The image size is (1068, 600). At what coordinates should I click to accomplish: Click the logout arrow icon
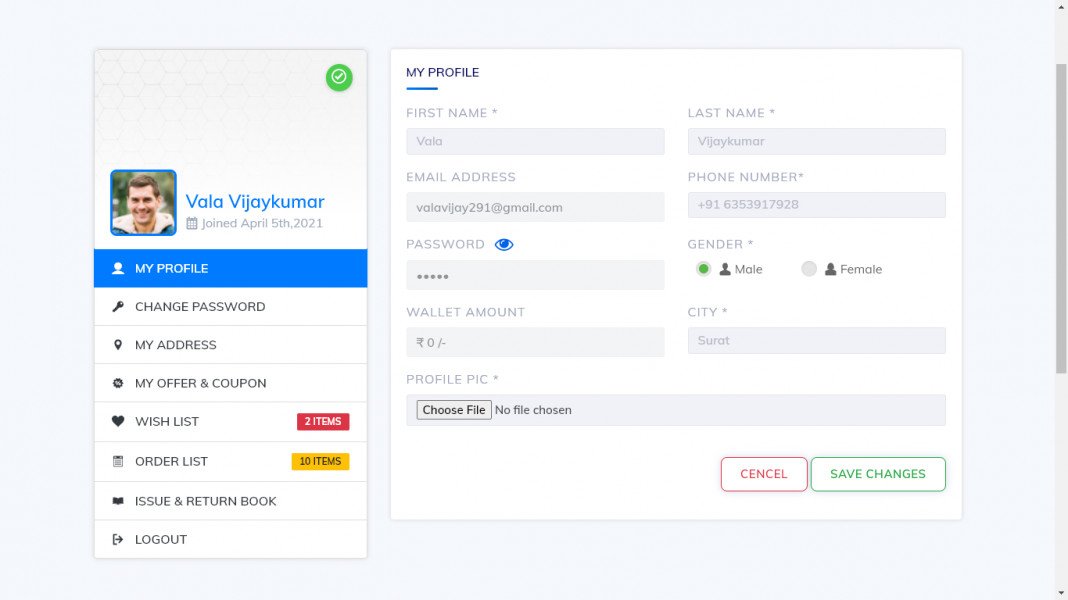tap(118, 539)
